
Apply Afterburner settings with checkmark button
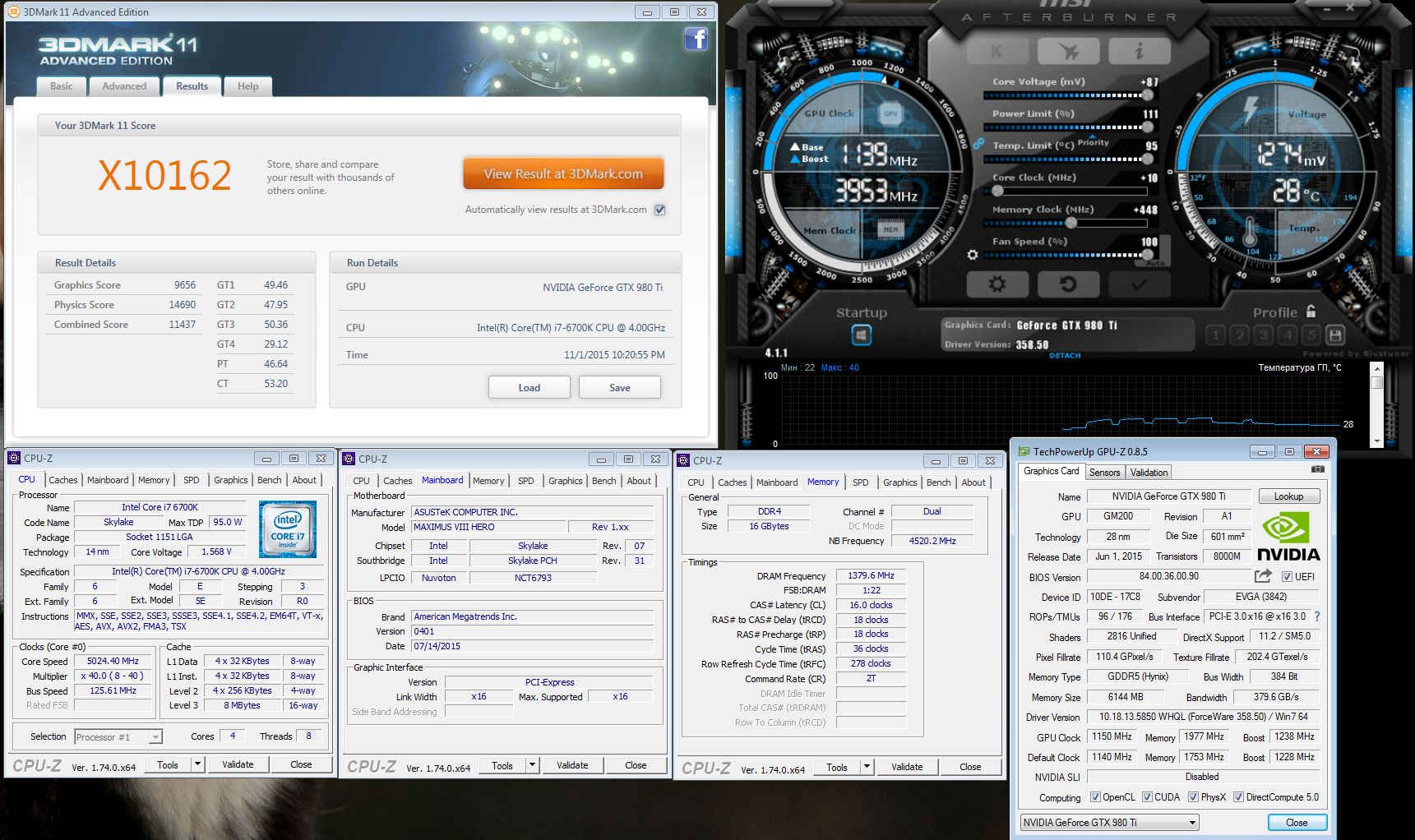1139,284
